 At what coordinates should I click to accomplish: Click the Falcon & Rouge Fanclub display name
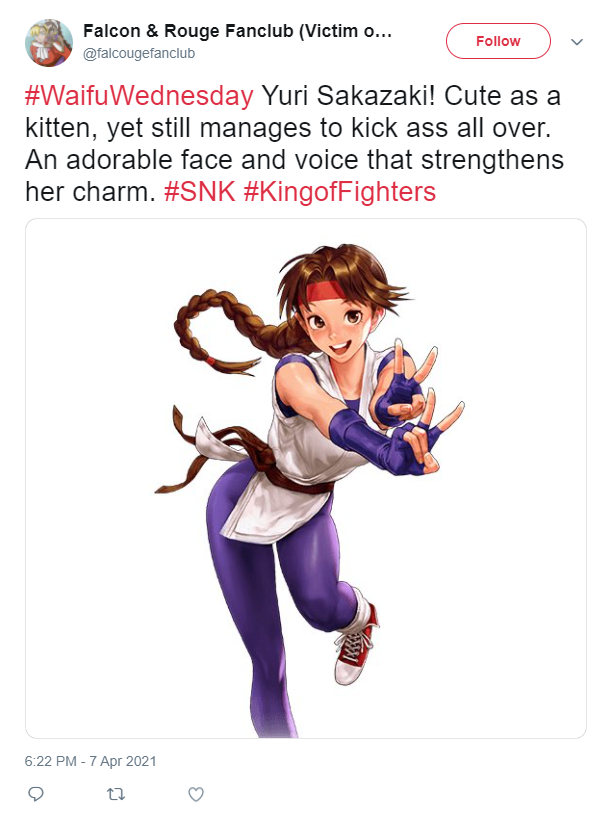click(237, 31)
